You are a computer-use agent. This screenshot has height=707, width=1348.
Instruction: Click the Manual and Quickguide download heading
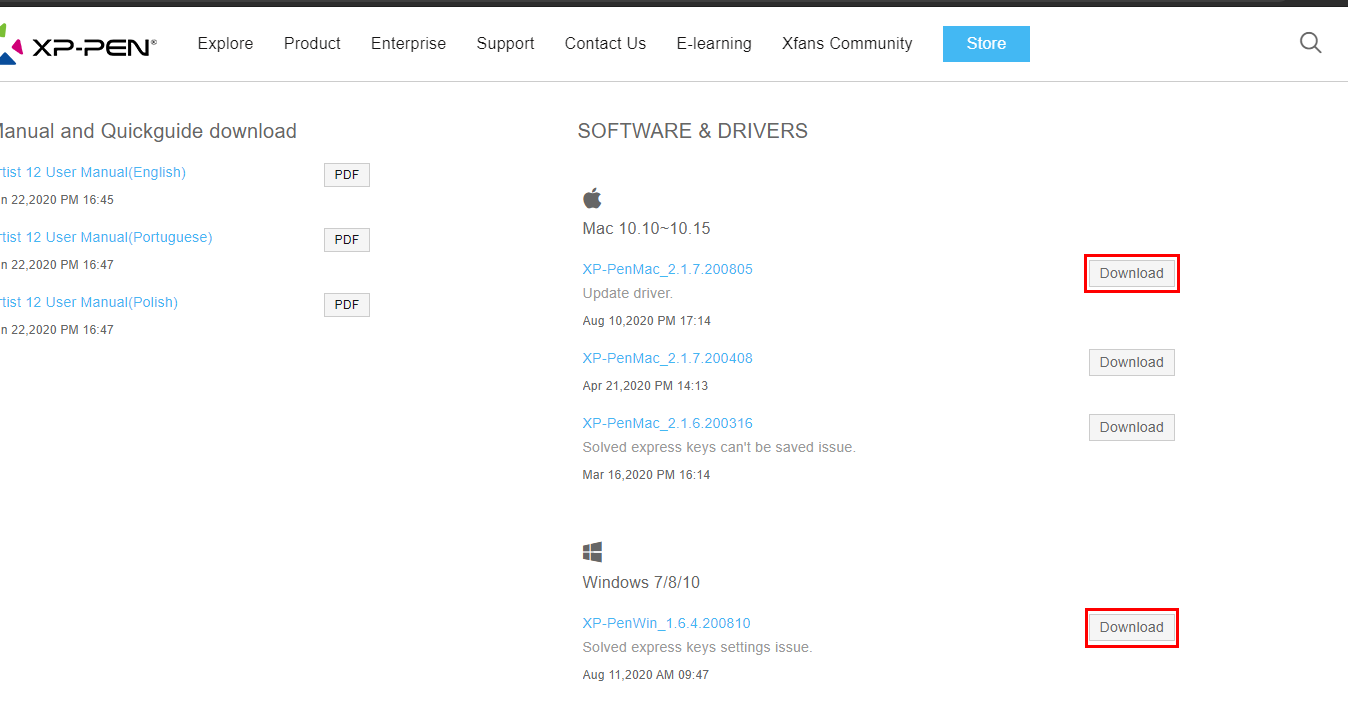(148, 131)
